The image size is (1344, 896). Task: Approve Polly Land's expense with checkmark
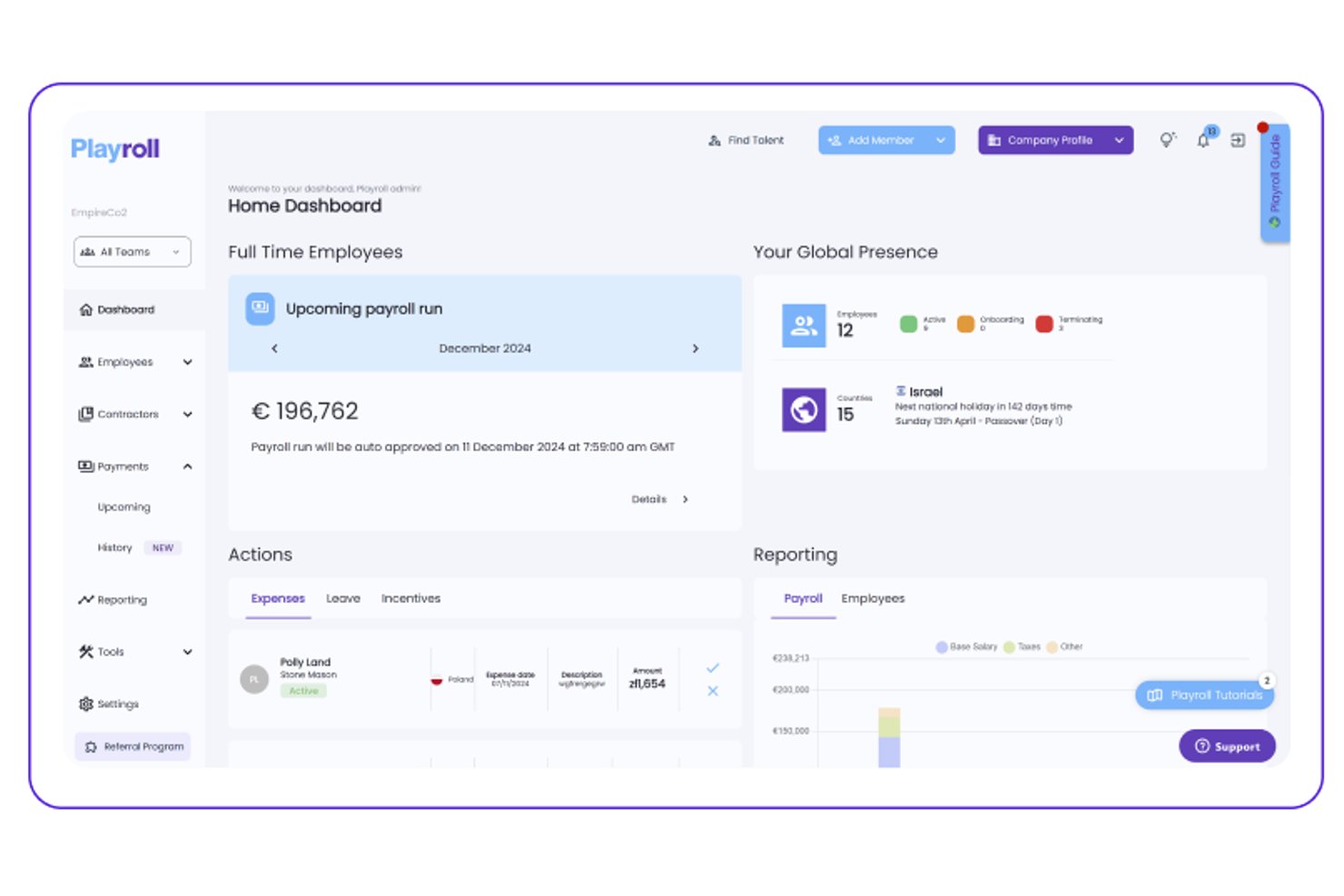(x=713, y=667)
